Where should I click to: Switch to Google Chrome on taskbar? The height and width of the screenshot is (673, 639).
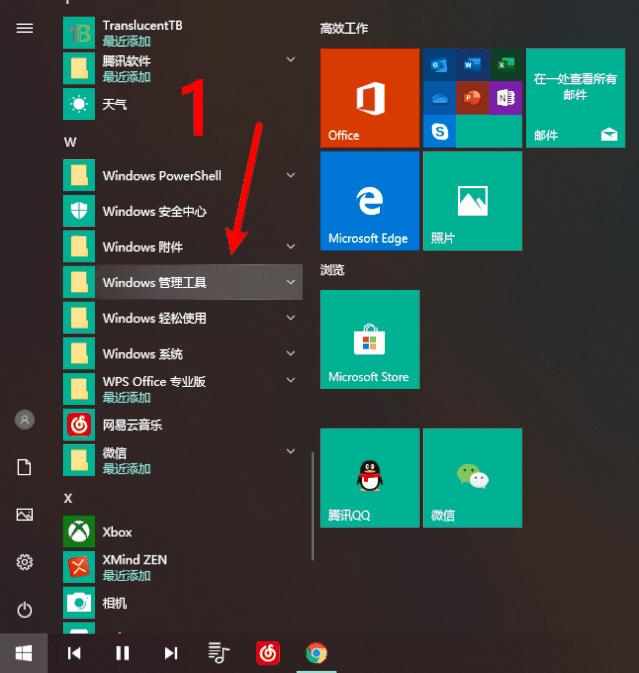pyautogui.click(x=316, y=653)
